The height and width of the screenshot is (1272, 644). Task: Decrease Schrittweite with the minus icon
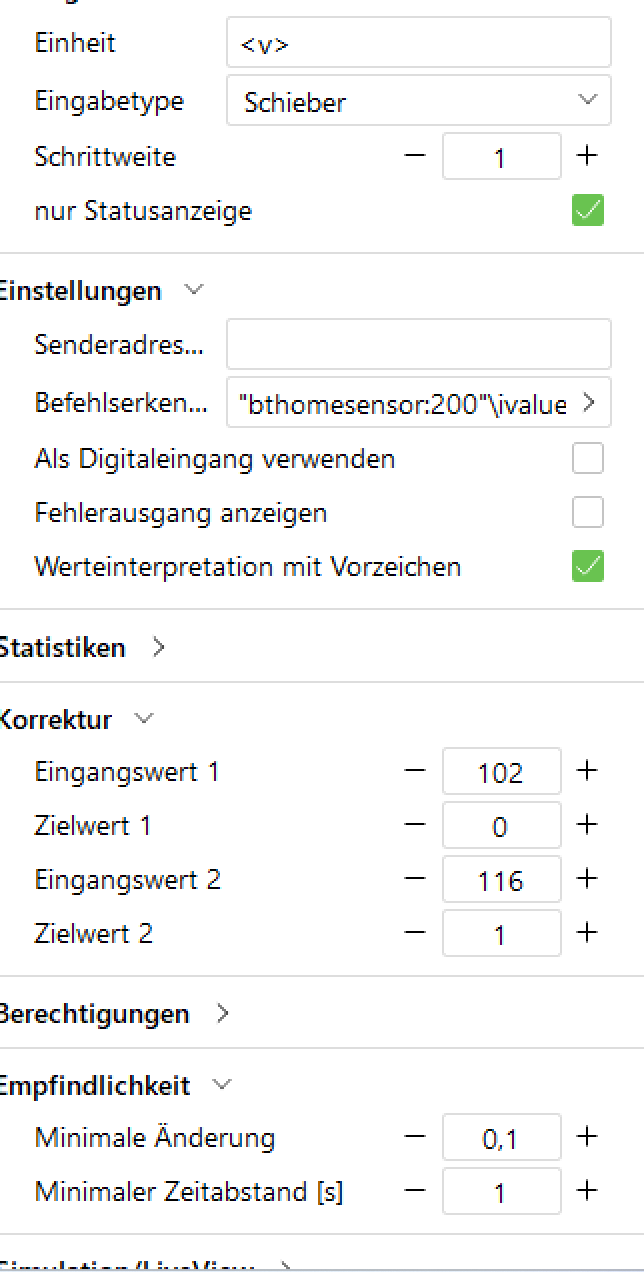[x=415, y=156]
